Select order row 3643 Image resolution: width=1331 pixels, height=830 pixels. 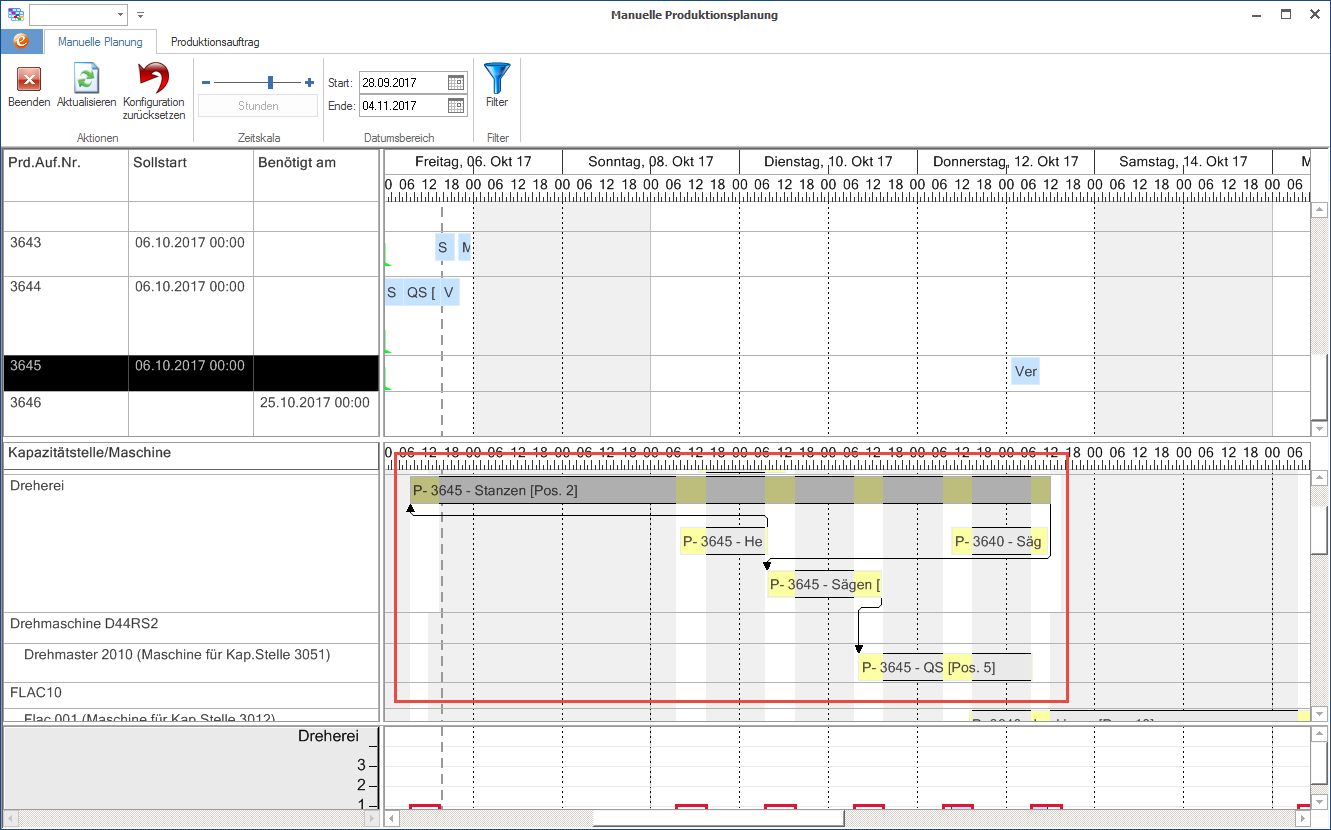click(191, 254)
